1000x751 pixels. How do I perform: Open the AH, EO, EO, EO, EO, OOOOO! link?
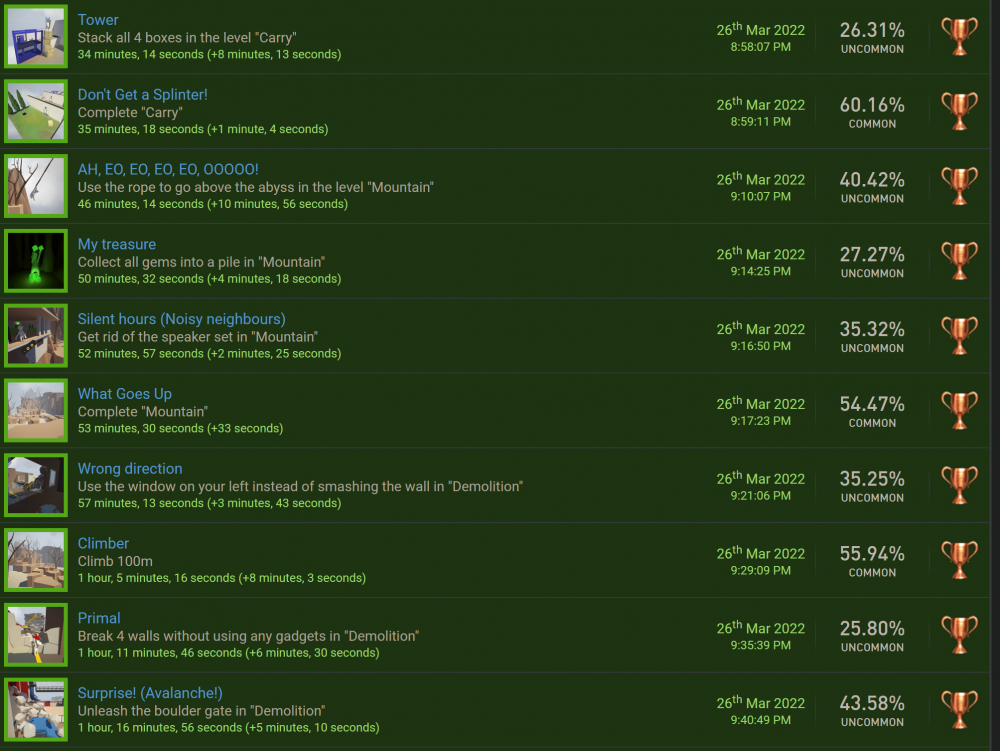168,169
